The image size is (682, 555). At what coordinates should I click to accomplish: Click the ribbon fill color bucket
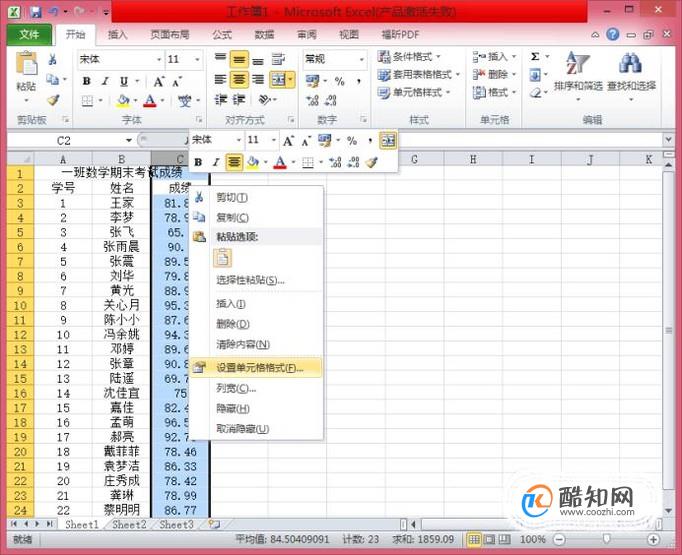[123, 101]
